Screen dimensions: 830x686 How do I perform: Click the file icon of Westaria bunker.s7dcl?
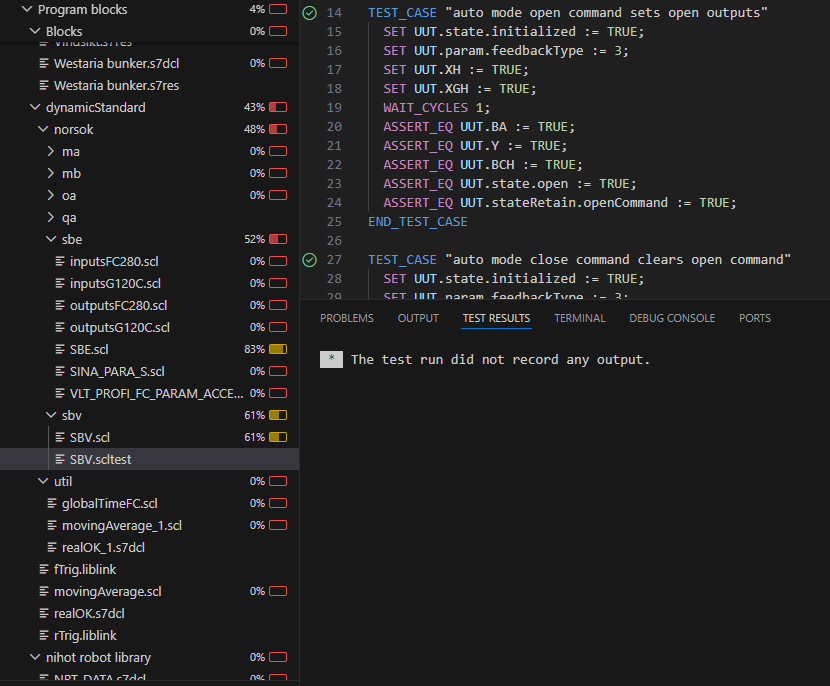coord(44,64)
